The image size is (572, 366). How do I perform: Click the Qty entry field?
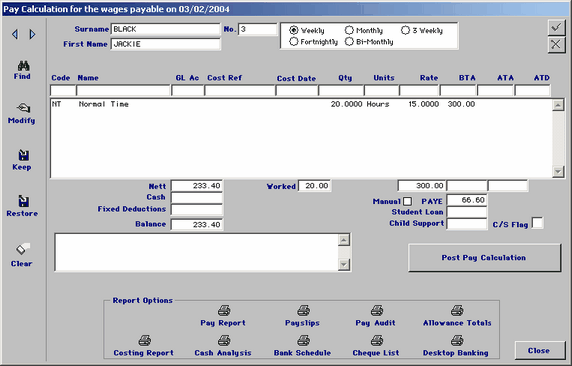(x=341, y=90)
